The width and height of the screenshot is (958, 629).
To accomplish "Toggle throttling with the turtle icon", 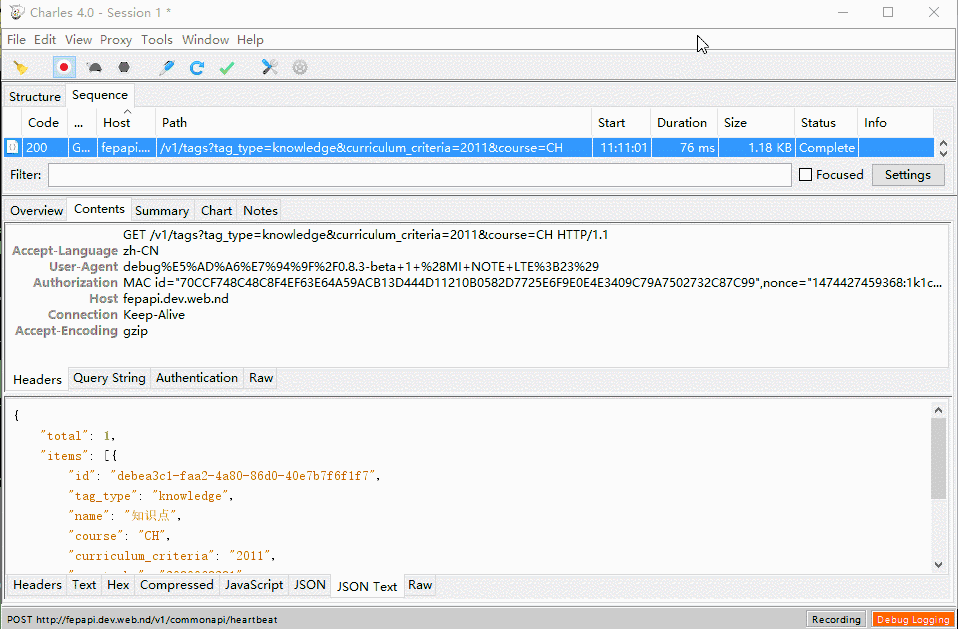I will (94, 68).
